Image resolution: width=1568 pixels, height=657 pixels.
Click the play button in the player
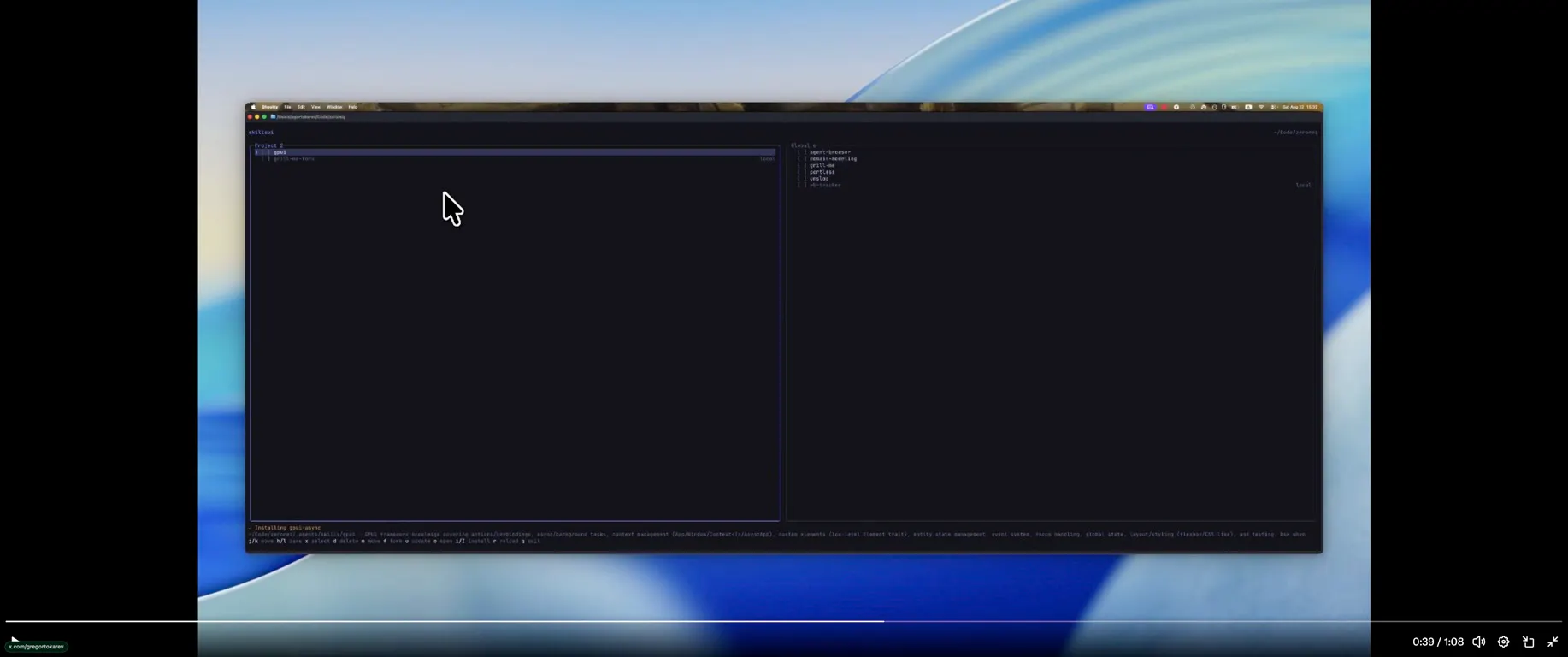coord(15,639)
